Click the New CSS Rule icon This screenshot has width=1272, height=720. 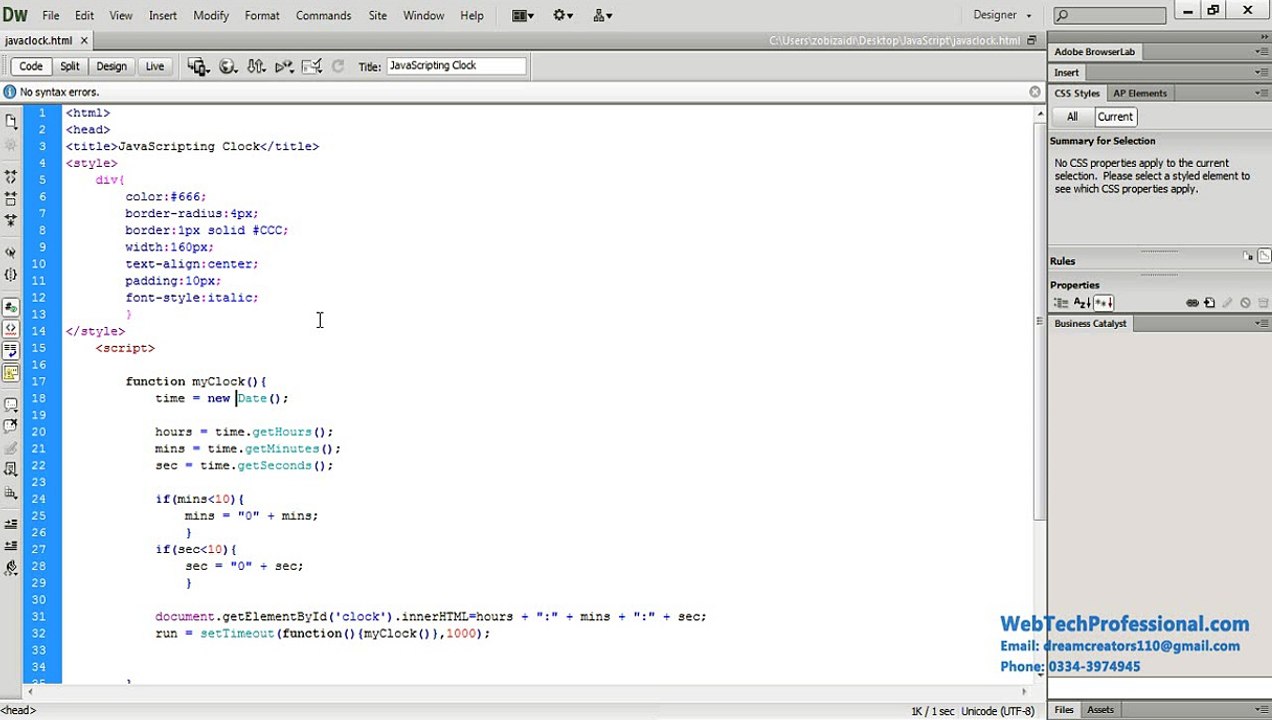1209,303
